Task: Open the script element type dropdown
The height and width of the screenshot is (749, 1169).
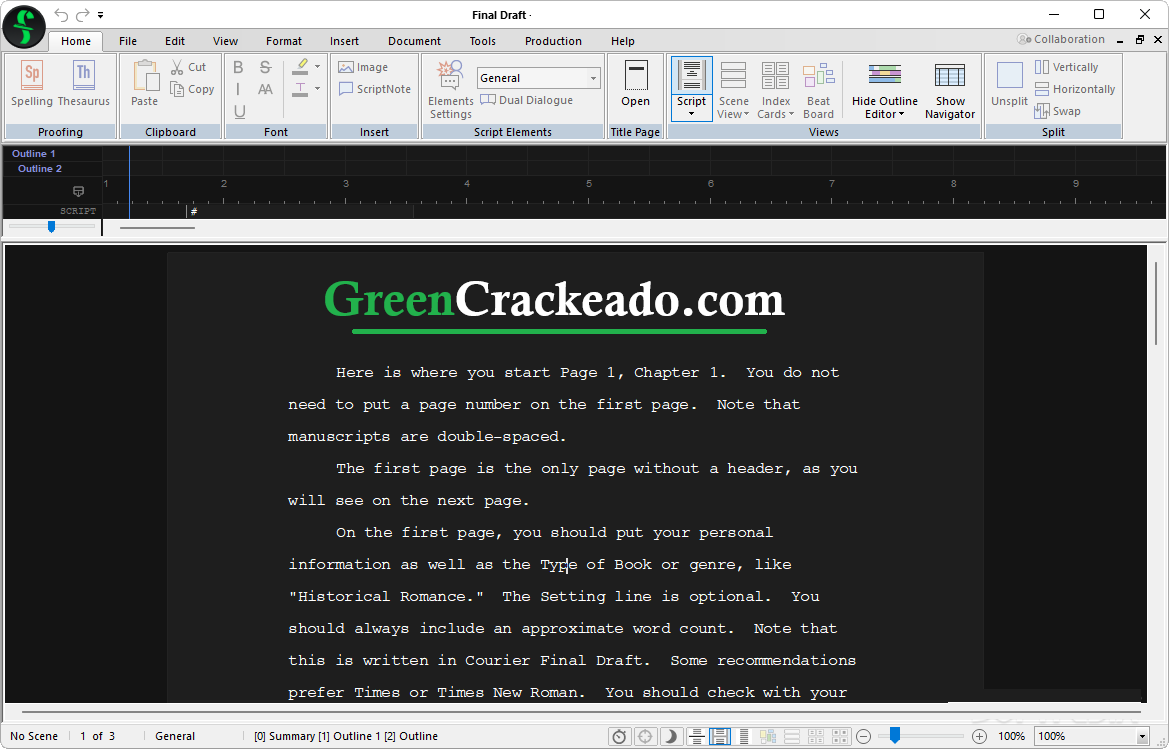Action: (x=593, y=77)
